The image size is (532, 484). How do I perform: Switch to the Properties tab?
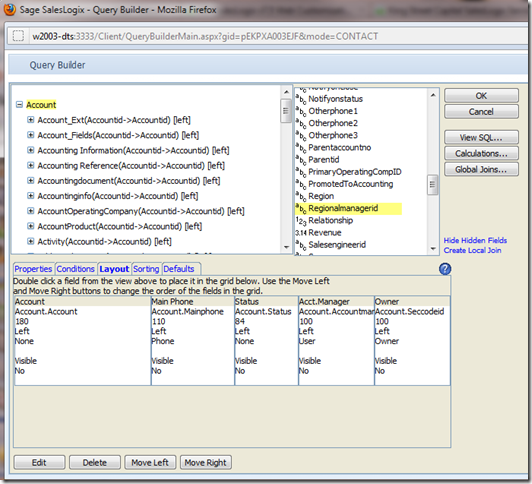(x=33, y=269)
